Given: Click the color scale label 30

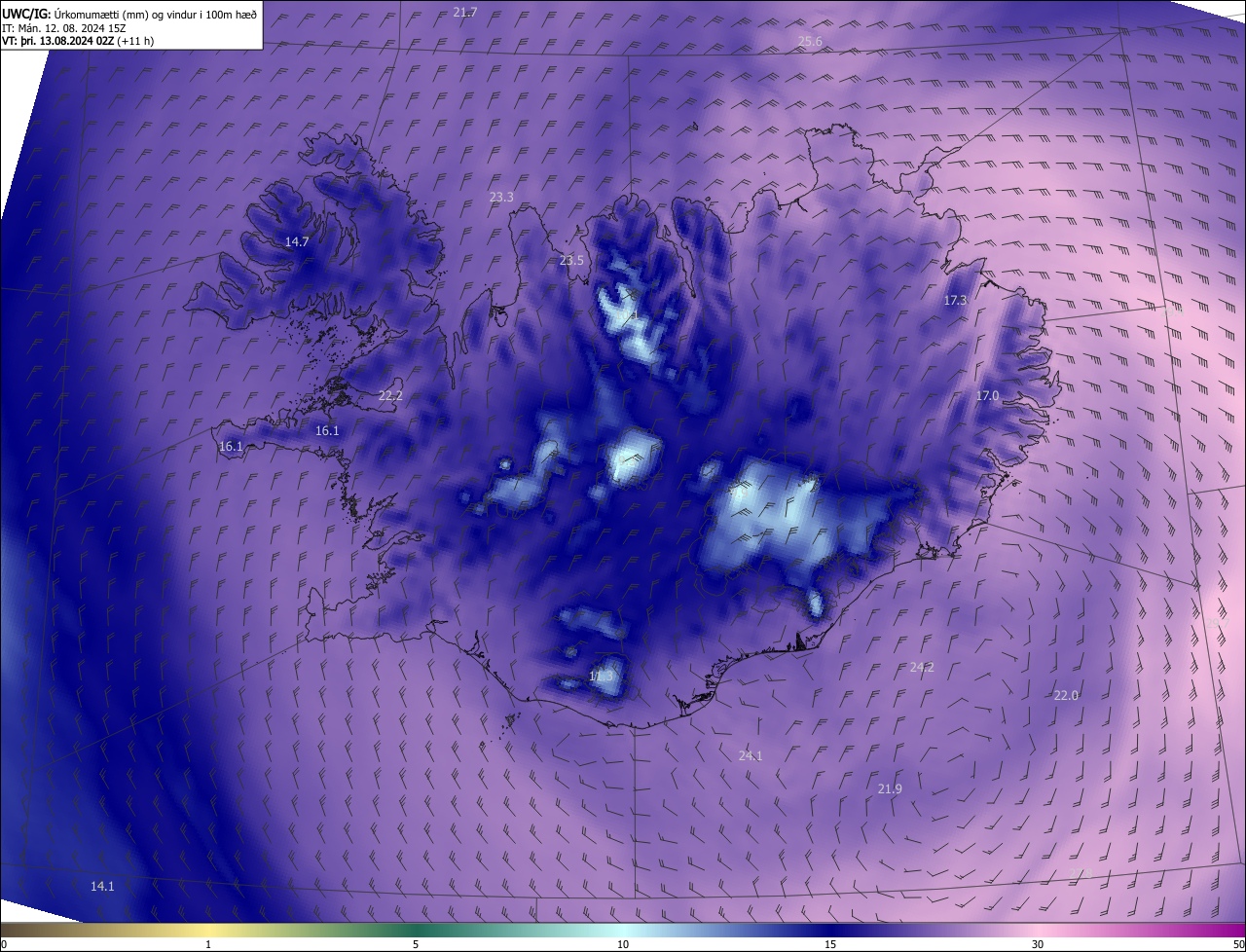Looking at the screenshot, I should [1038, 944].
